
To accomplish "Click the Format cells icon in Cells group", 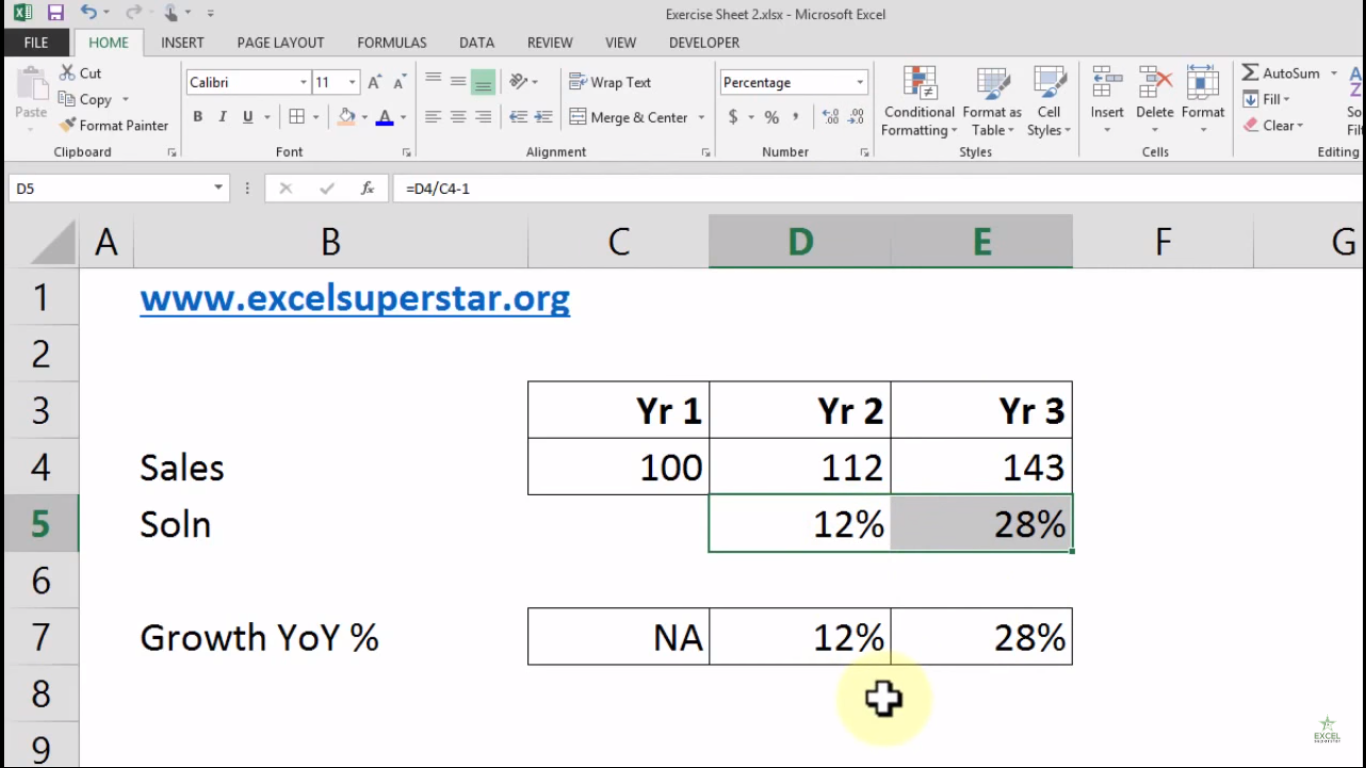I will pyautogui.click(x=1203, y=84).
